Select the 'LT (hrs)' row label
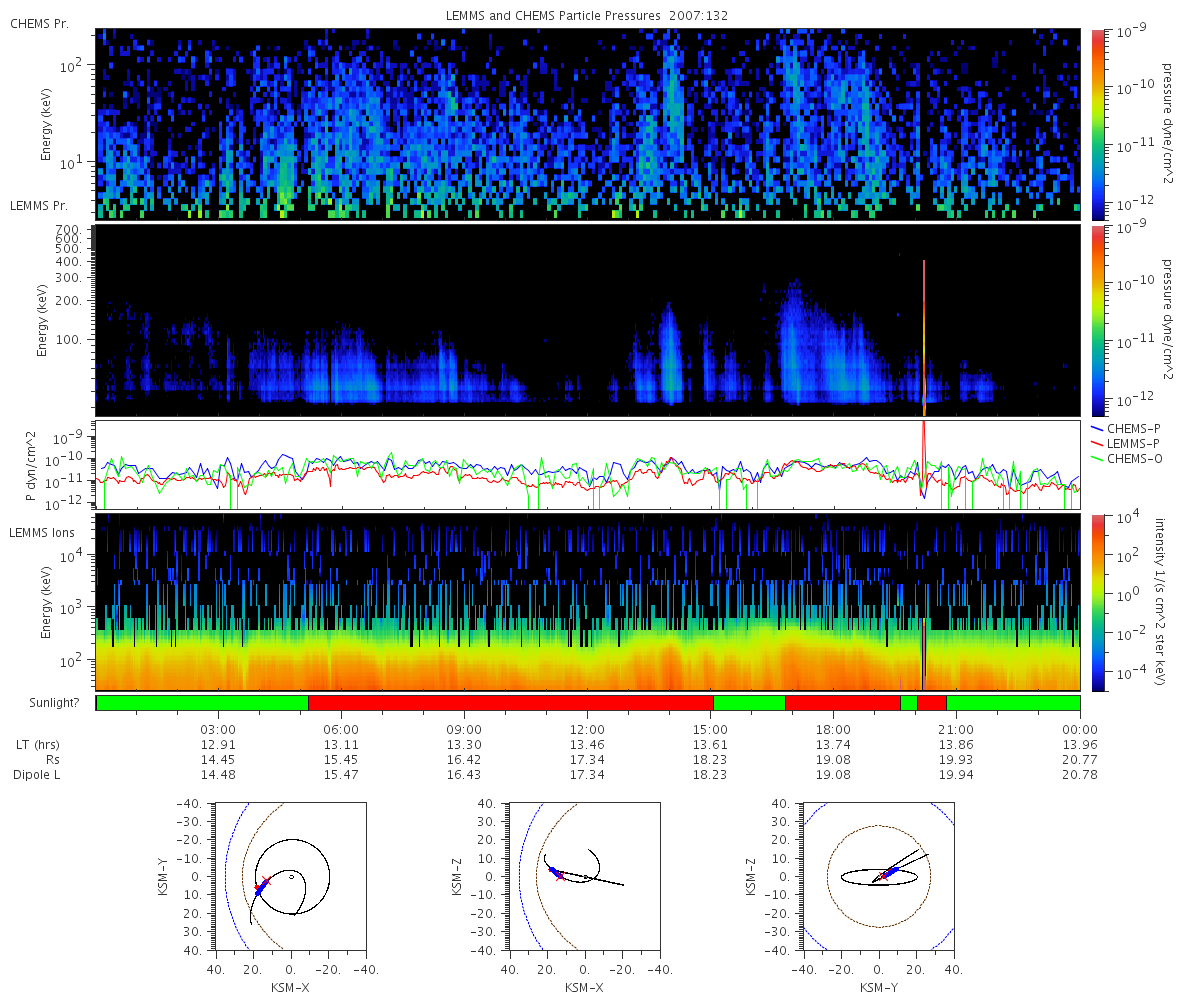This screenshot has width=1200, height=1000. (x=39, y=745)
